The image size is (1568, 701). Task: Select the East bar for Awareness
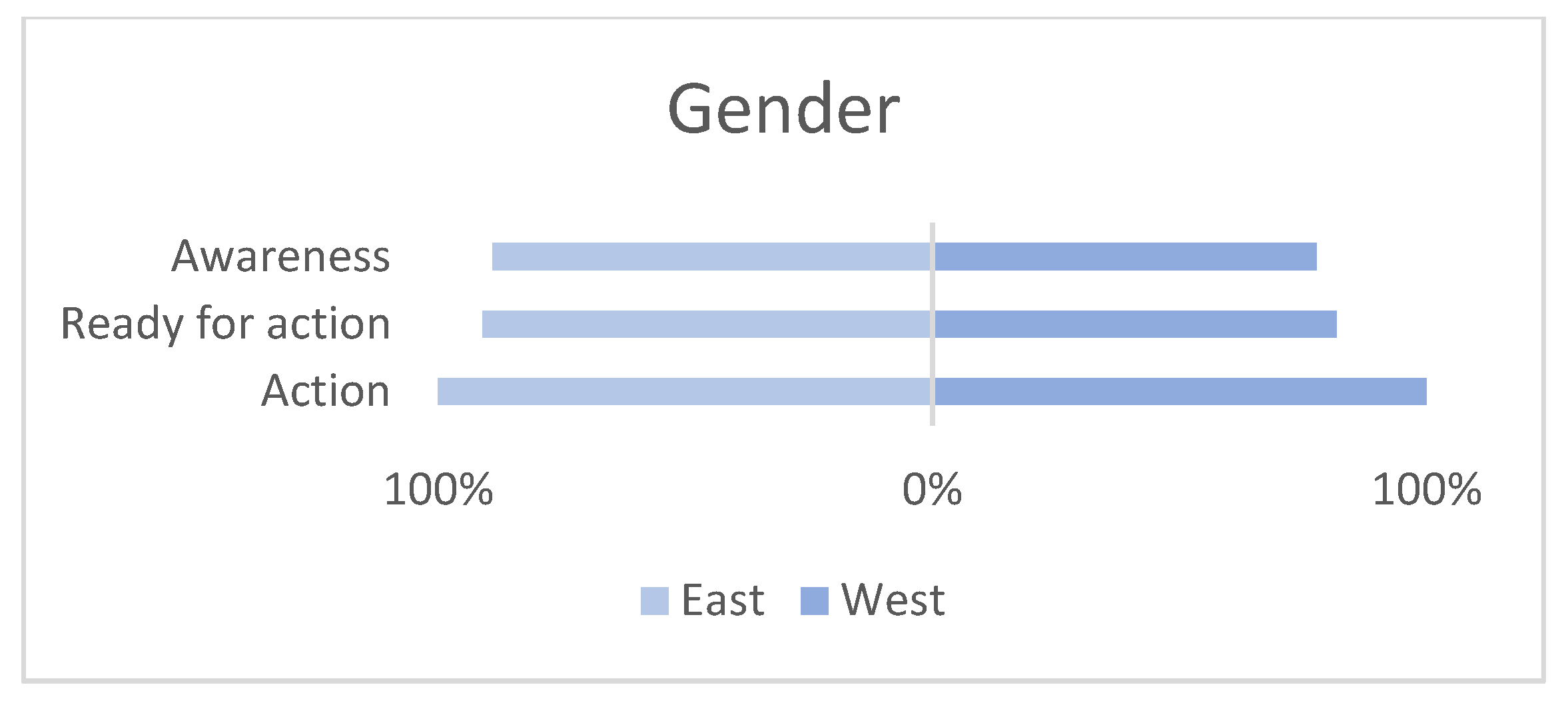[711, 257]
